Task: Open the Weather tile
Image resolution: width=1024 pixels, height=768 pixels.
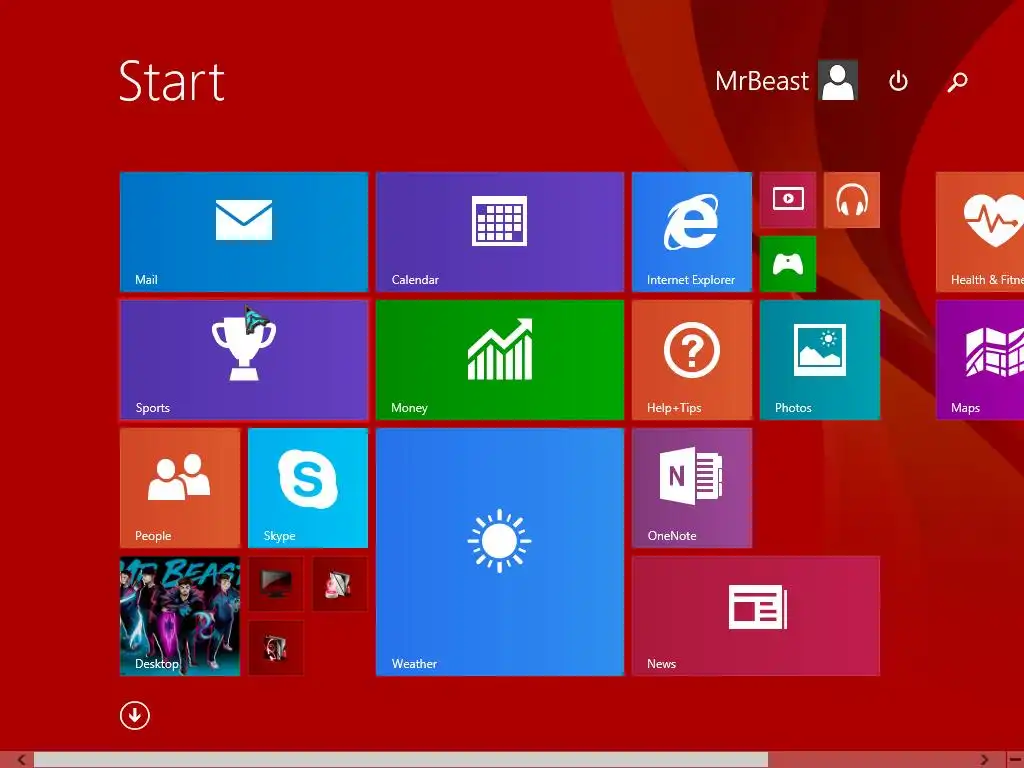Action: 500,552
